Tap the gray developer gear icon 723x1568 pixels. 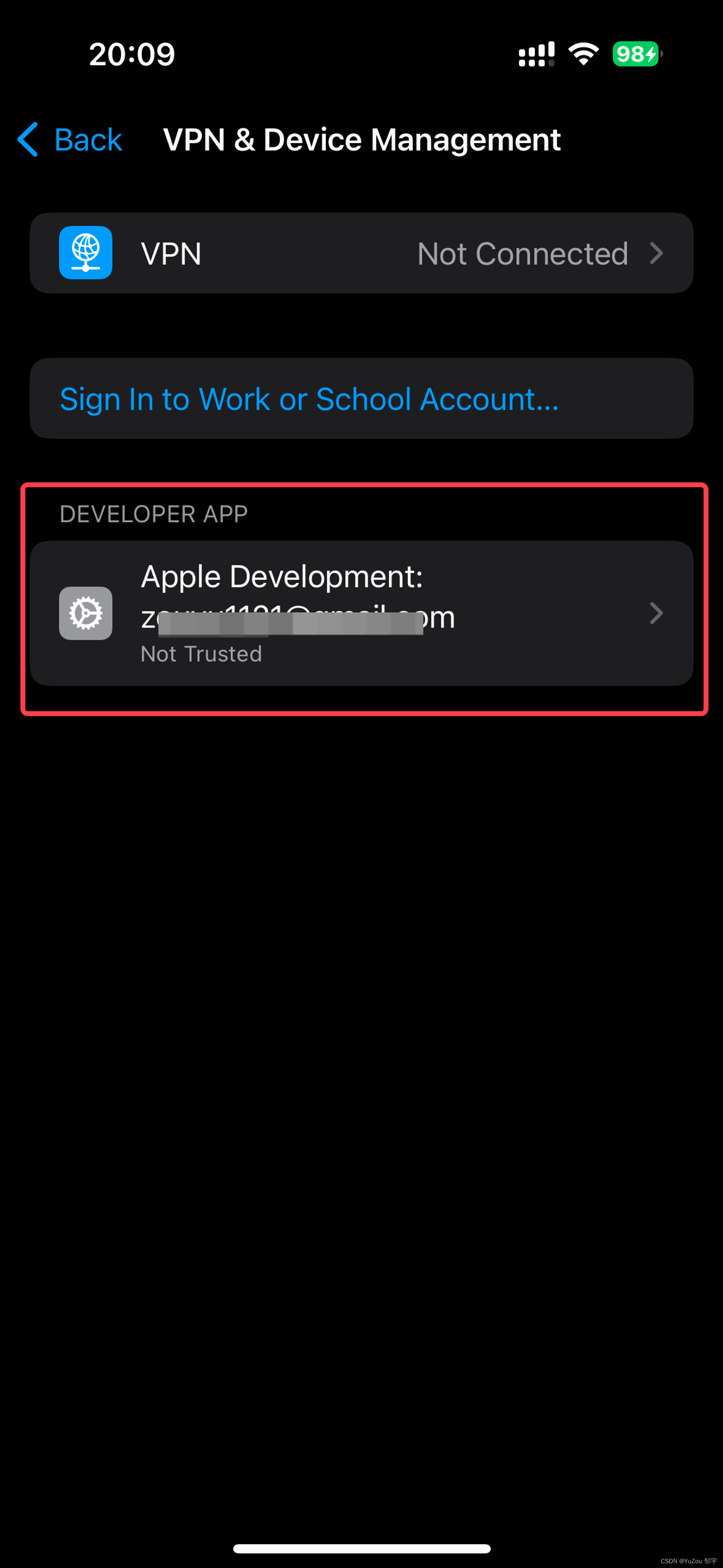click(86, 613)
